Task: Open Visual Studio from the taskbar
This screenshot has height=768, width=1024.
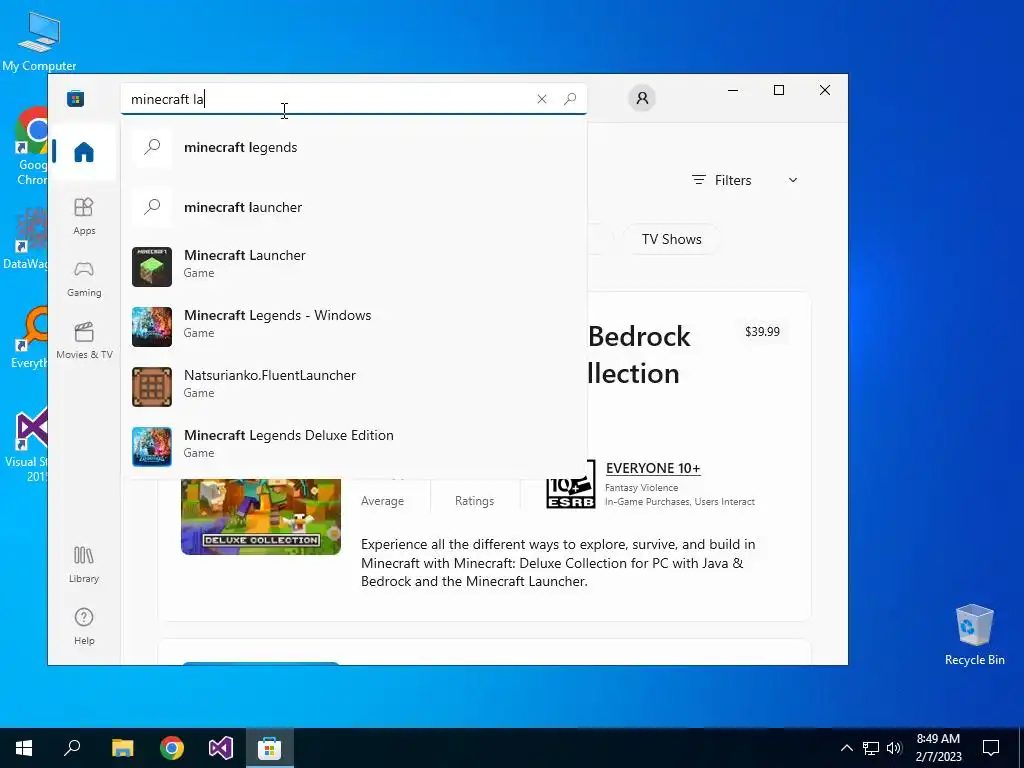Action: (x=221, y=748)
